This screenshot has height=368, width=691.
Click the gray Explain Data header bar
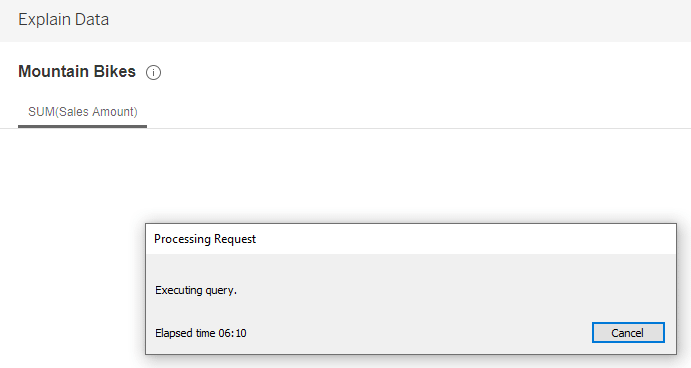[346, 21]
